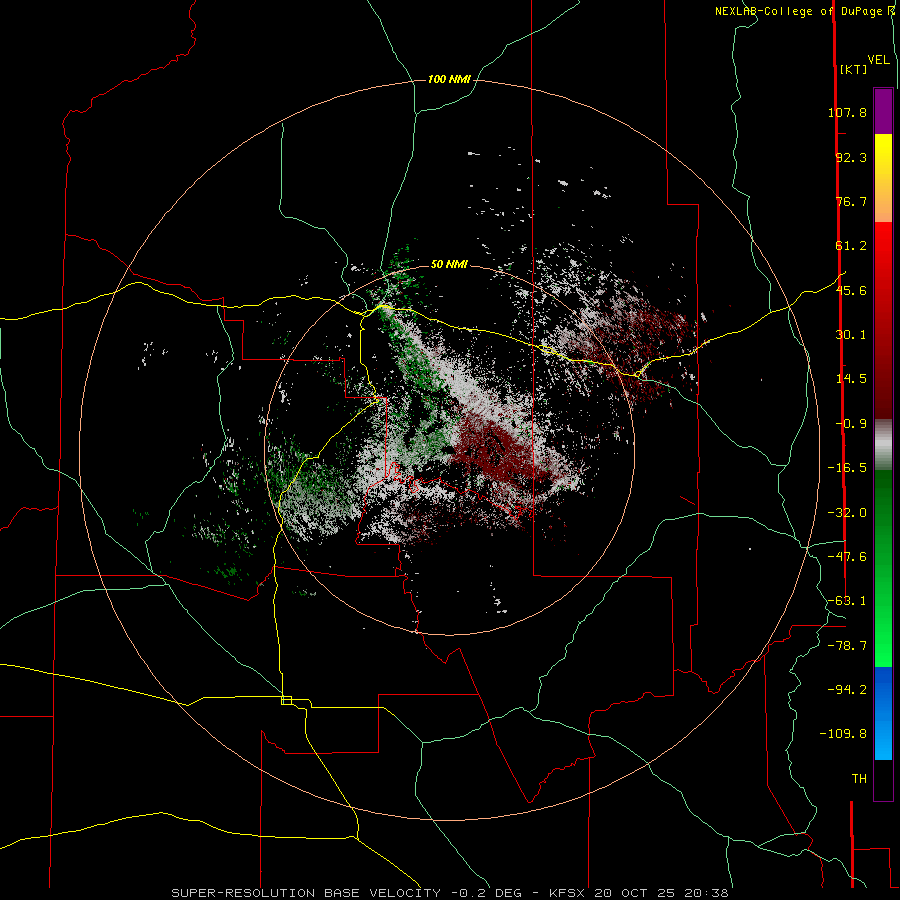Click the small yellow square highway junction marker
The height and width of the screenshot is (900, 900).
click(286, 700)
